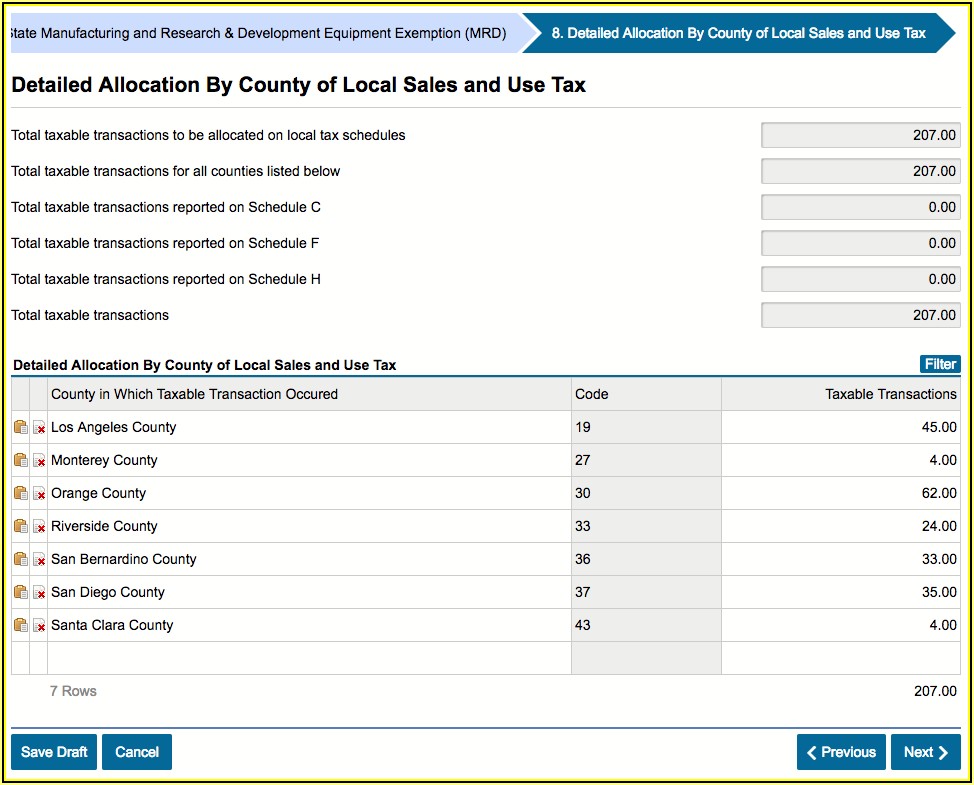The image size is (974, 785).
Task: Return to the MRD Exemption step tab
Action: tap(260, 33)
